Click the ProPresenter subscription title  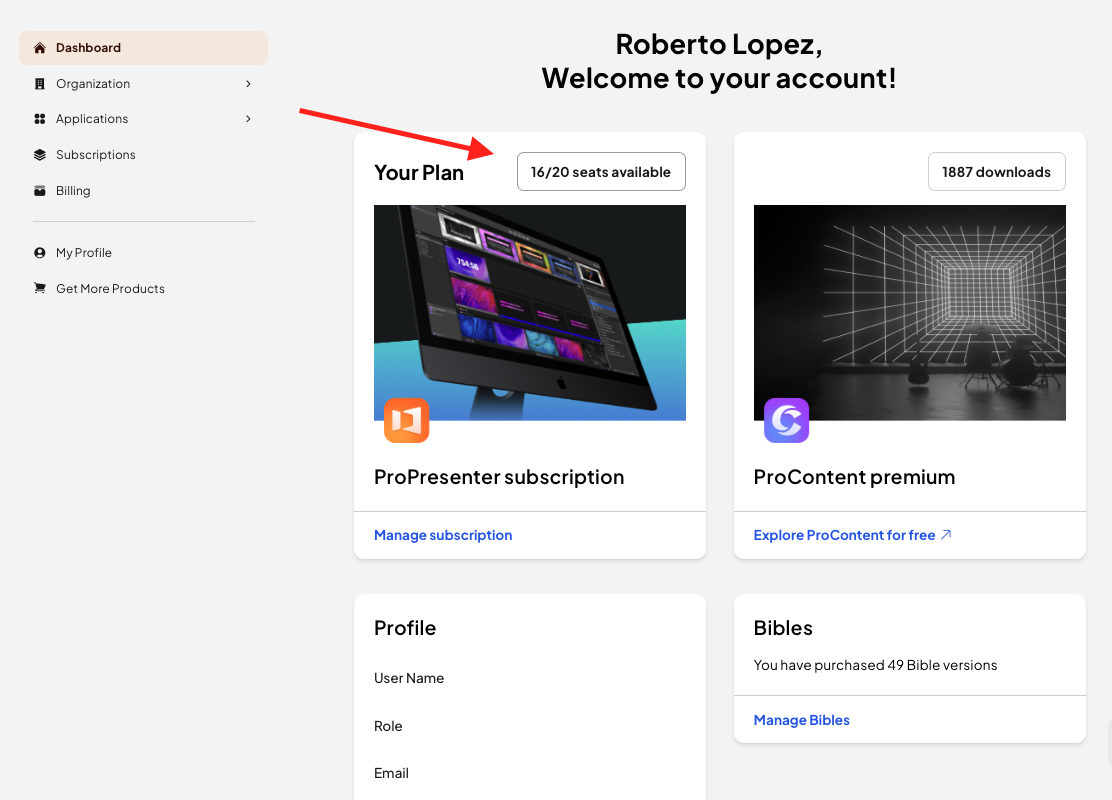[499, 477]
